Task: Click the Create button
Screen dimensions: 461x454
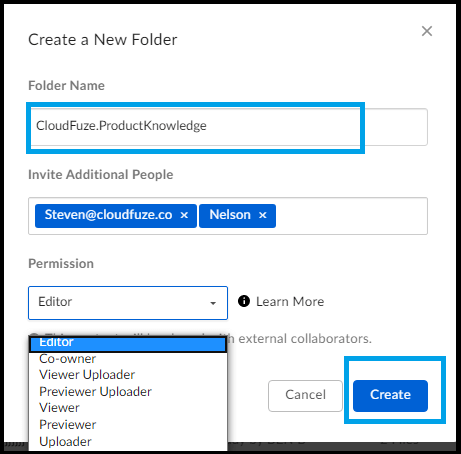Action: pyautogui.click(x=390, y=396)
